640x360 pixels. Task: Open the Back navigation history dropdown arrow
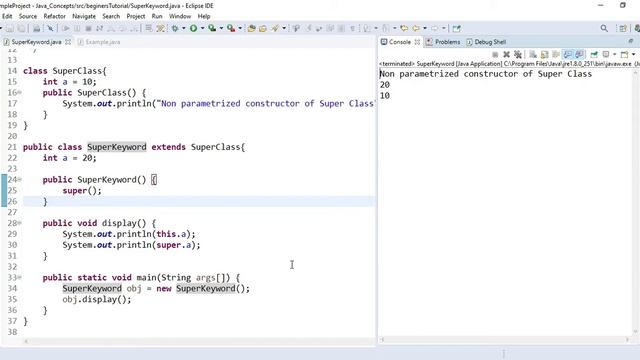point(425,28)
